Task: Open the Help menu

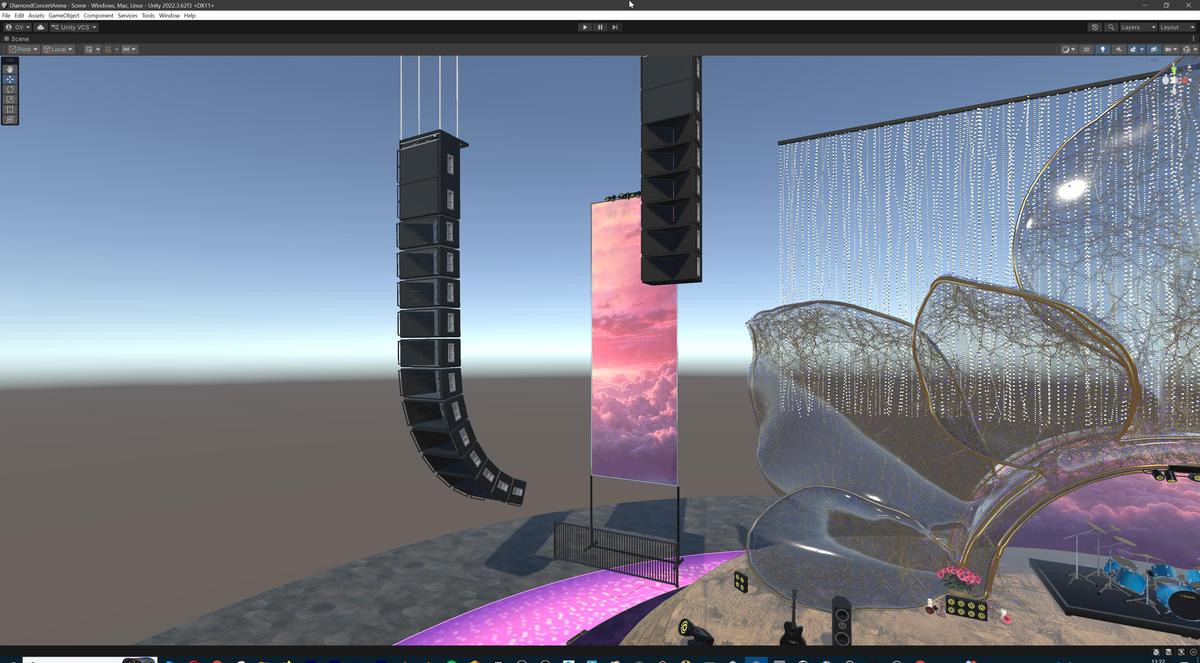Action: [190, 16]
